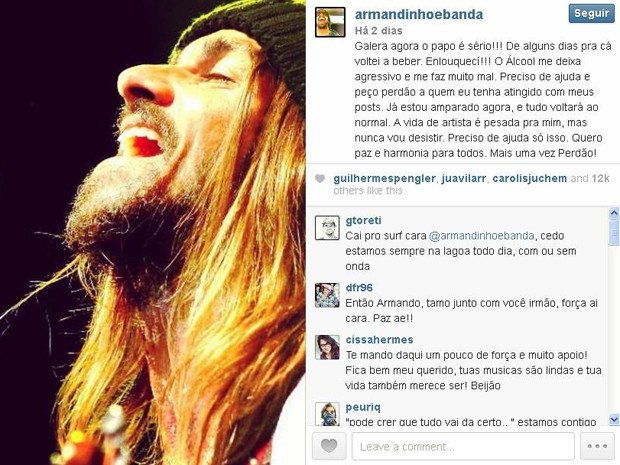
Task: Open juavilarr's profile from likes
Action: pos(463,179)
